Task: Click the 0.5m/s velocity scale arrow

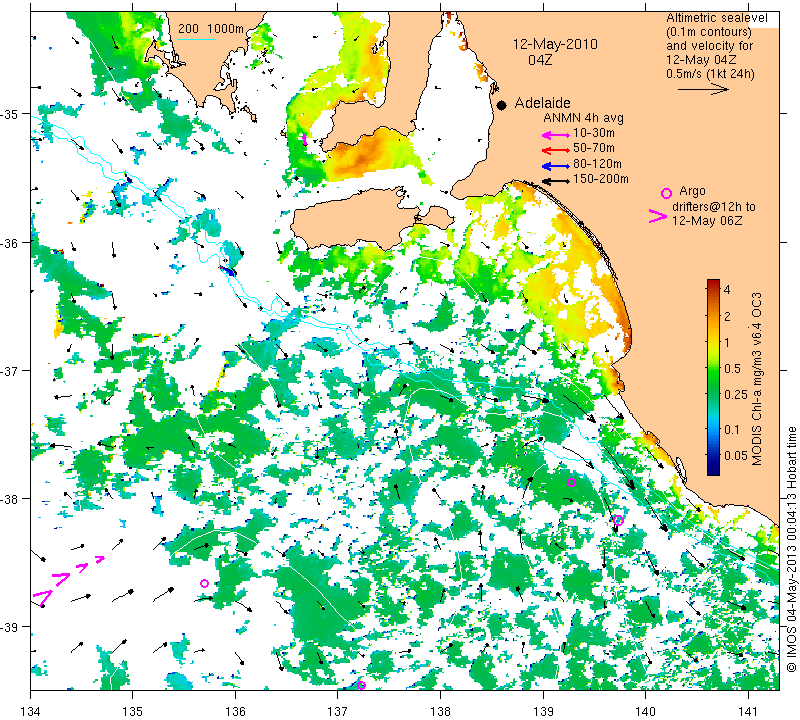Action: [705, 89]
